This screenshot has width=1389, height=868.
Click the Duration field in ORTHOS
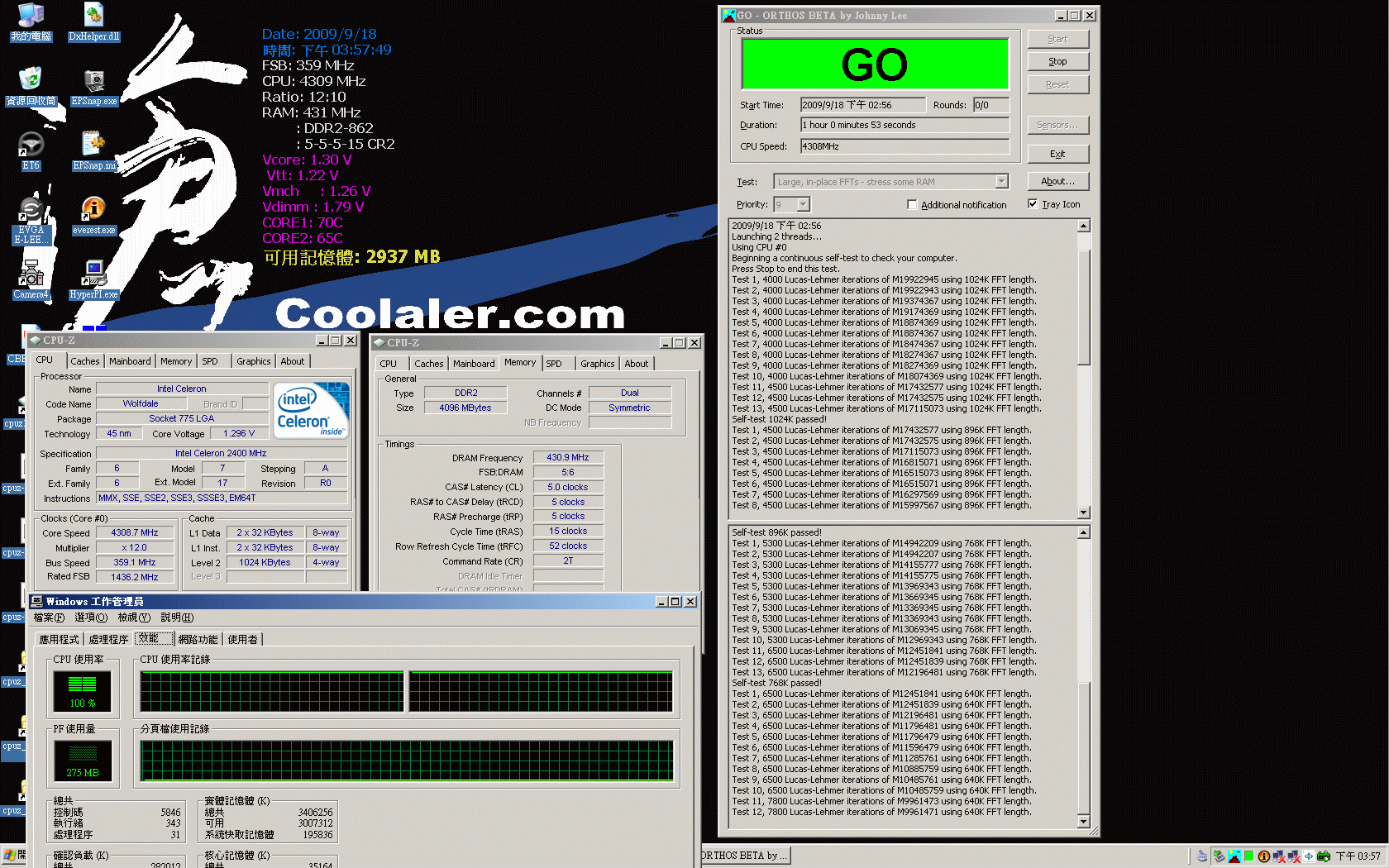[x=905, y=125]
